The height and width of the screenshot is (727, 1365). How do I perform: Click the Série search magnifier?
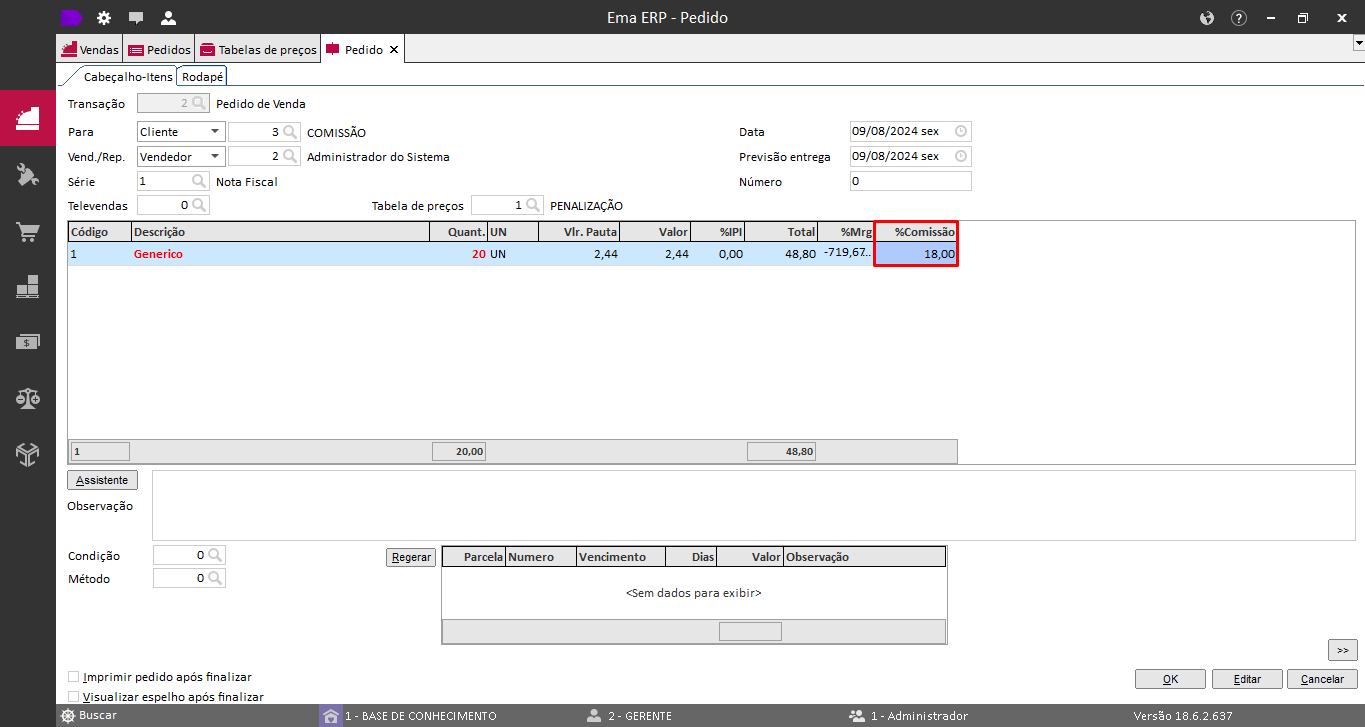tap(199, 181)
